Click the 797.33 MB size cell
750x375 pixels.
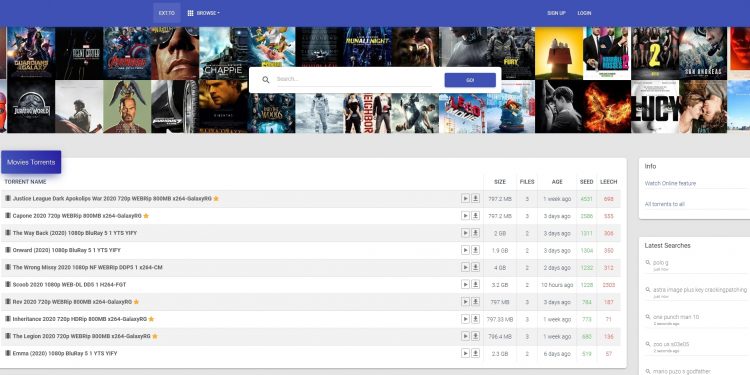tap(500, 320)
